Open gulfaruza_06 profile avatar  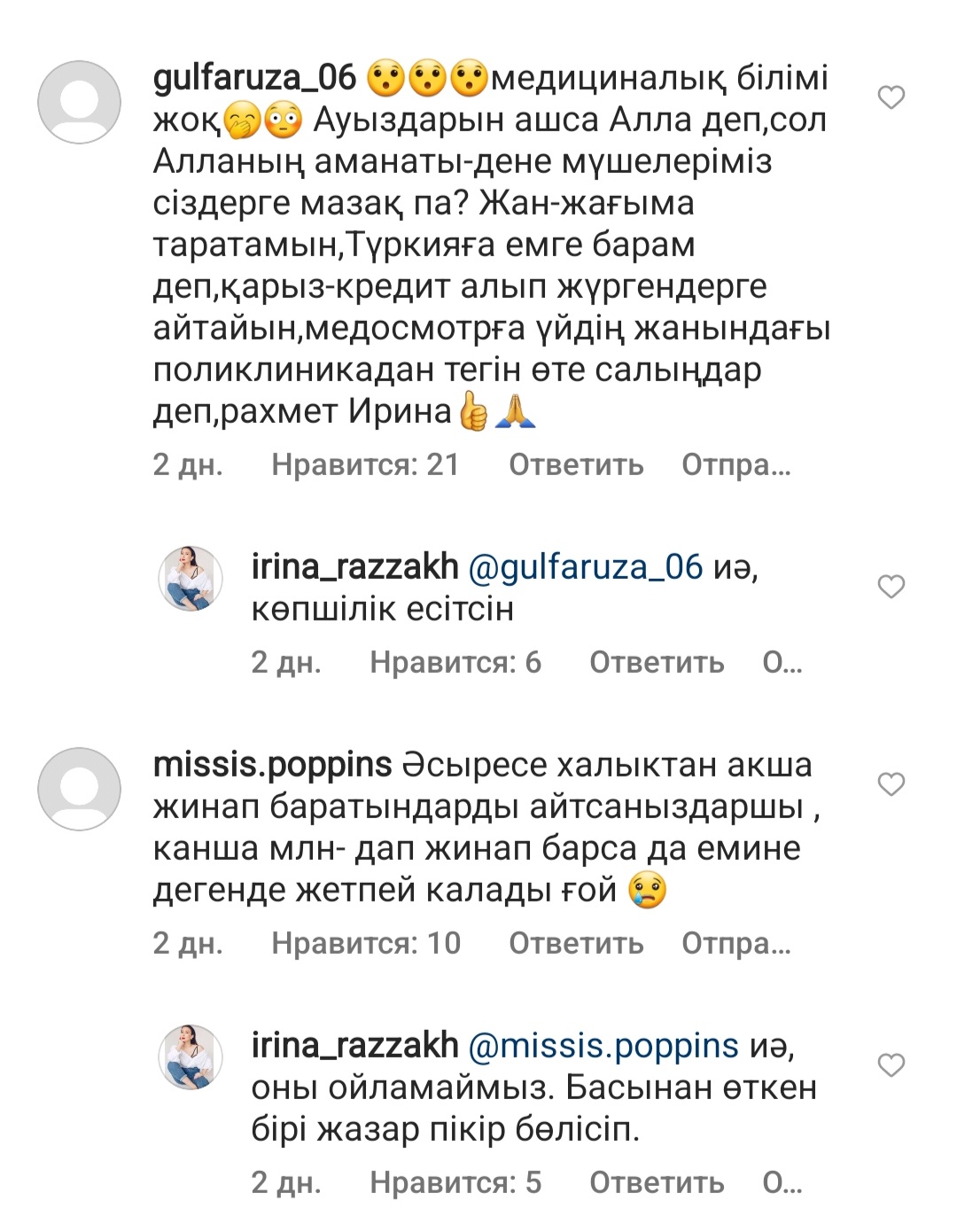(79, 102)
